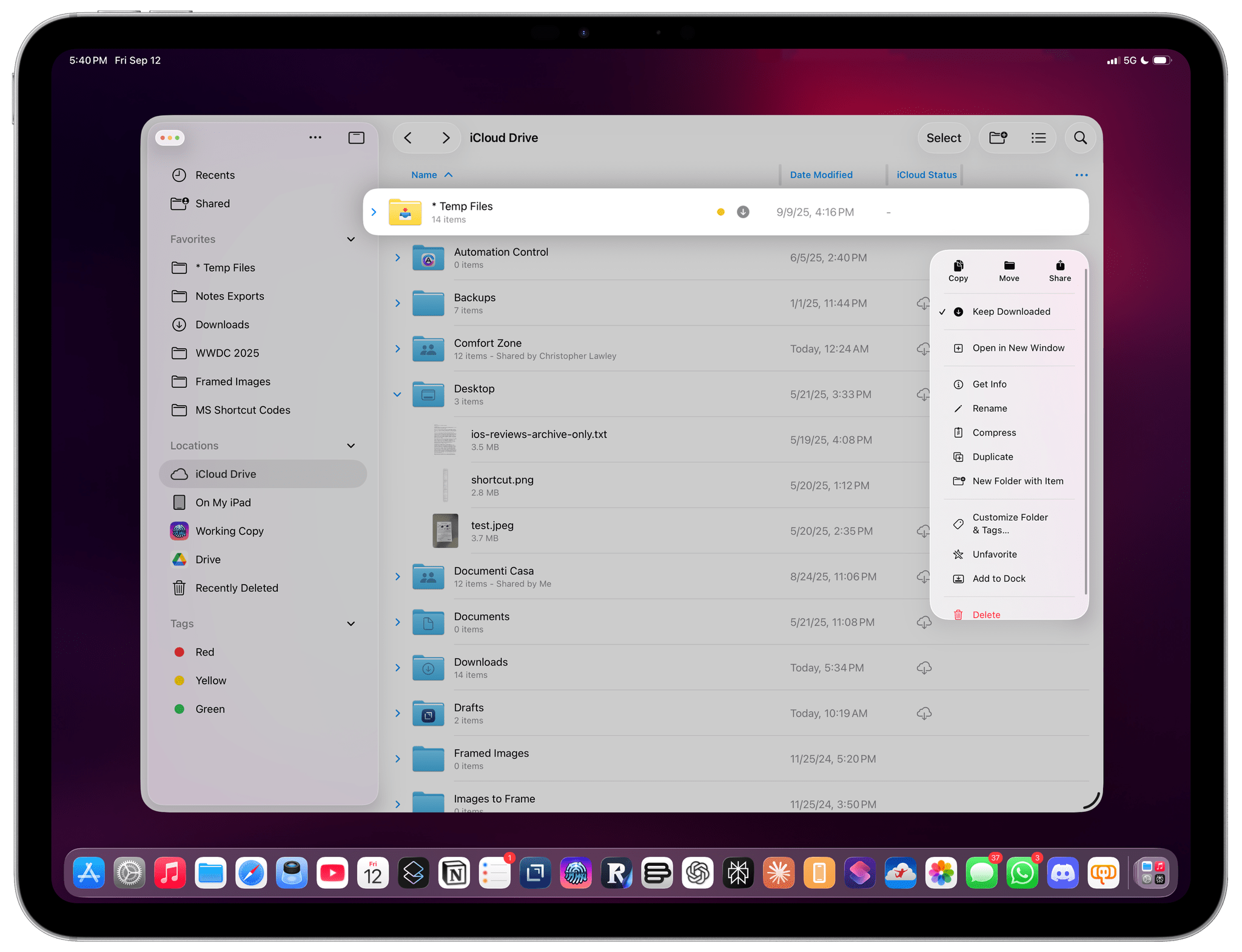Collapse the Desktop folder disclosure arrow
1242x952 pixels.
point(397,394)
